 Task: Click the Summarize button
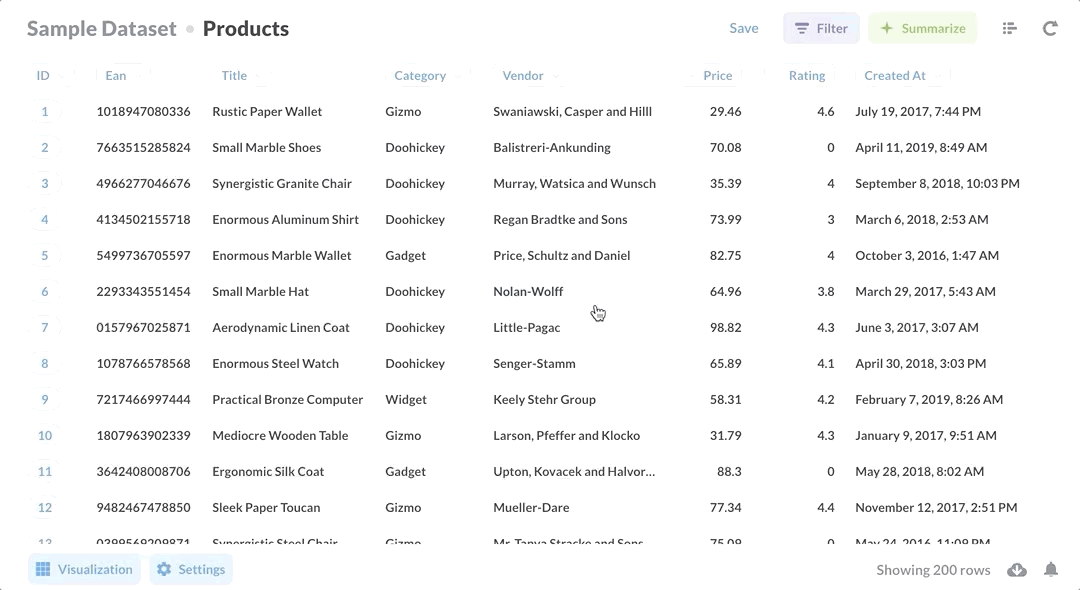pyautogui.click(x=922, y=29)
